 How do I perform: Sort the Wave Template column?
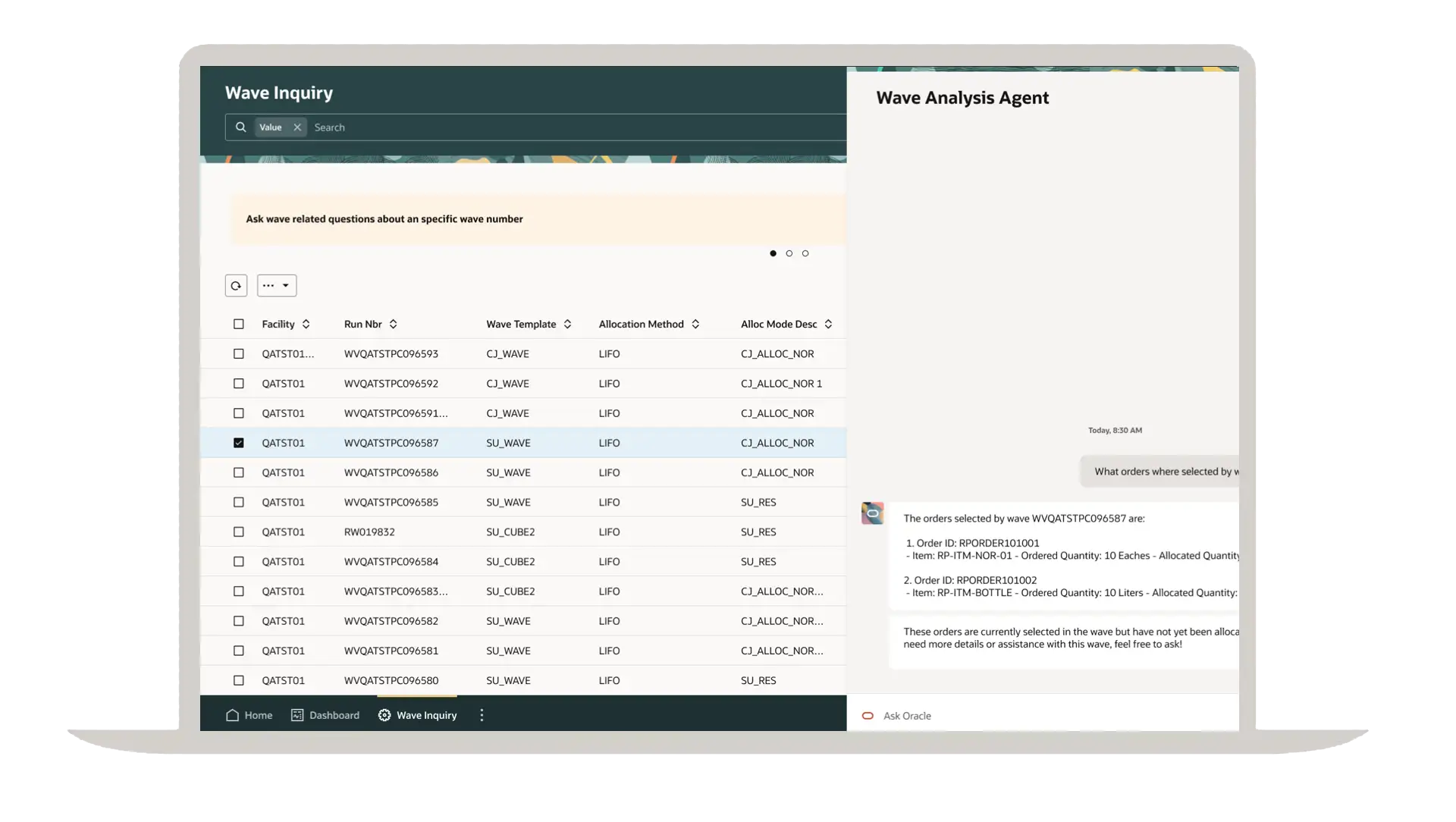point(567,324)
